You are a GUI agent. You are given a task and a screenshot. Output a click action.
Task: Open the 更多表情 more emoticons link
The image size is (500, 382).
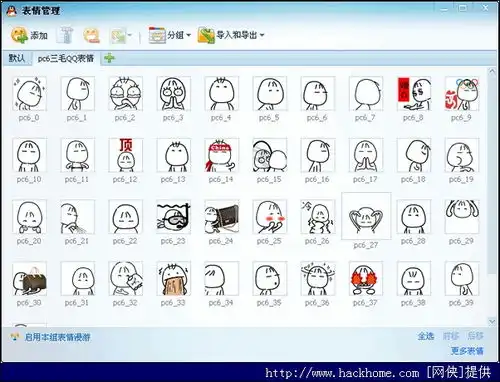pyautogui.click(x=467, y=351)
